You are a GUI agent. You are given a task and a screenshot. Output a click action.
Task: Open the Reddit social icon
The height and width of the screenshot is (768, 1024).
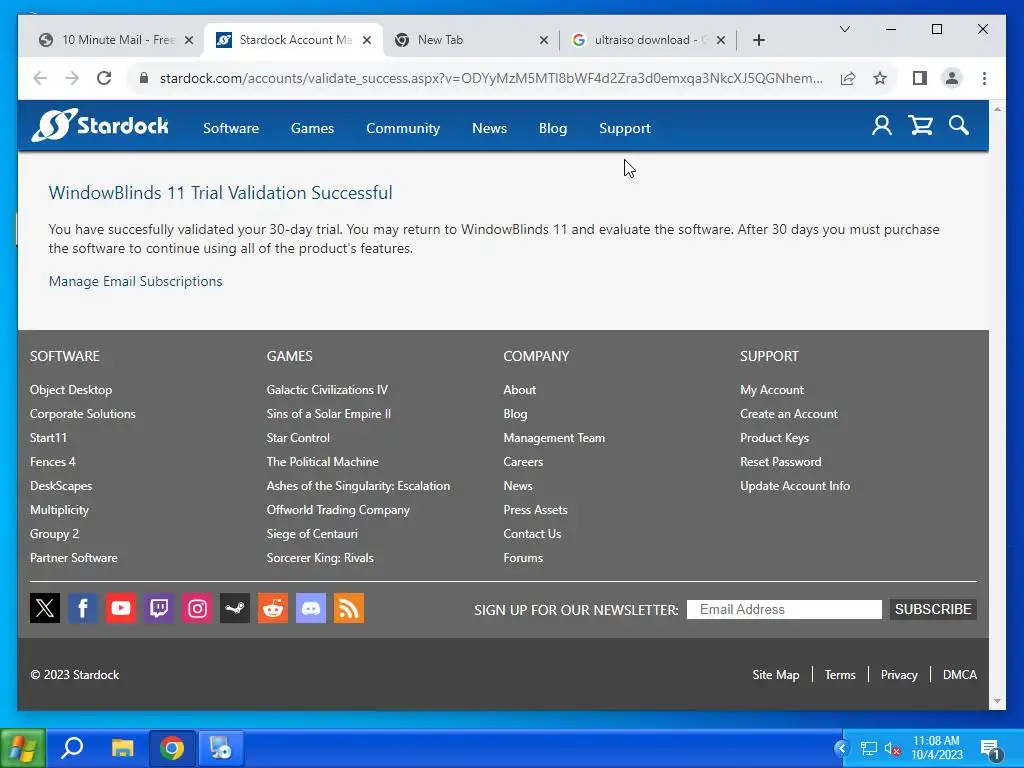click(x=273, y=608)
